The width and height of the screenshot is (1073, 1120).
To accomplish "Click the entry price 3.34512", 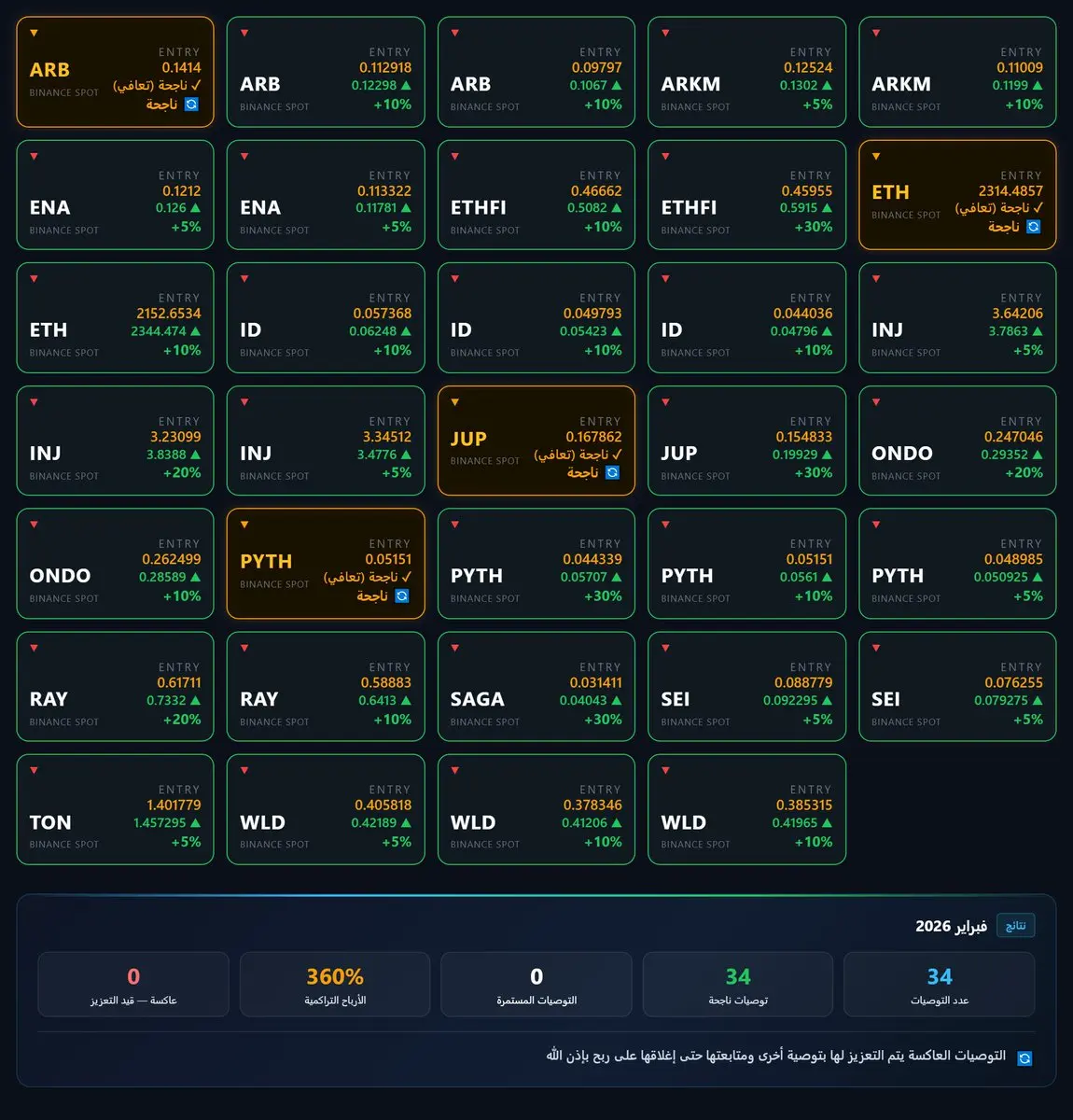I will tap(387, 436).
